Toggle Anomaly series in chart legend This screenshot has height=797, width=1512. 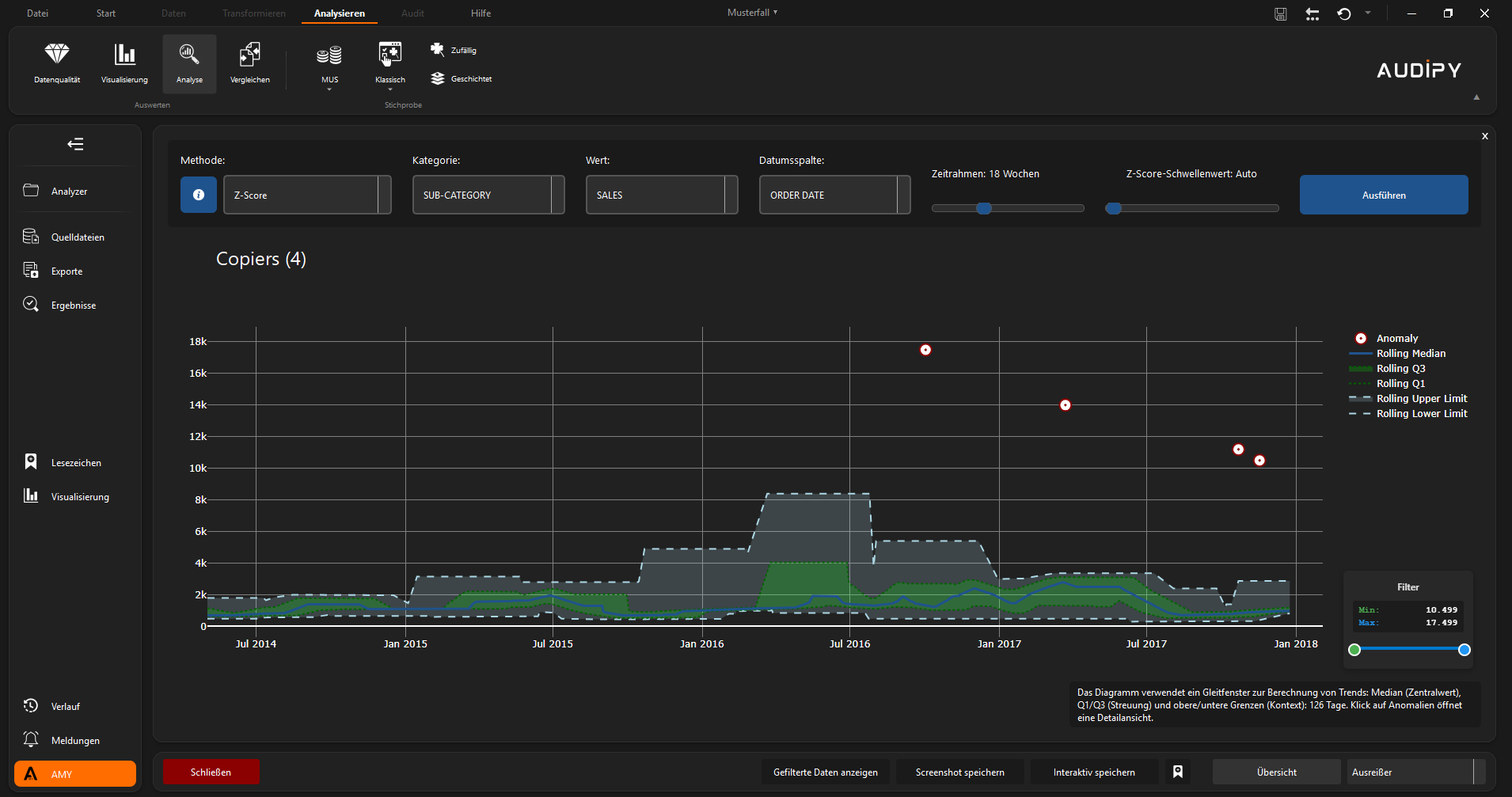pos(1396,338)
